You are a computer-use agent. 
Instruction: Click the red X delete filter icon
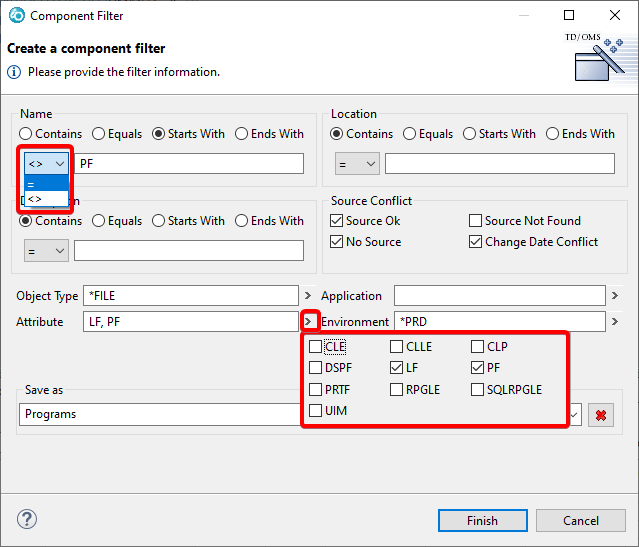[x=600, y=414]
